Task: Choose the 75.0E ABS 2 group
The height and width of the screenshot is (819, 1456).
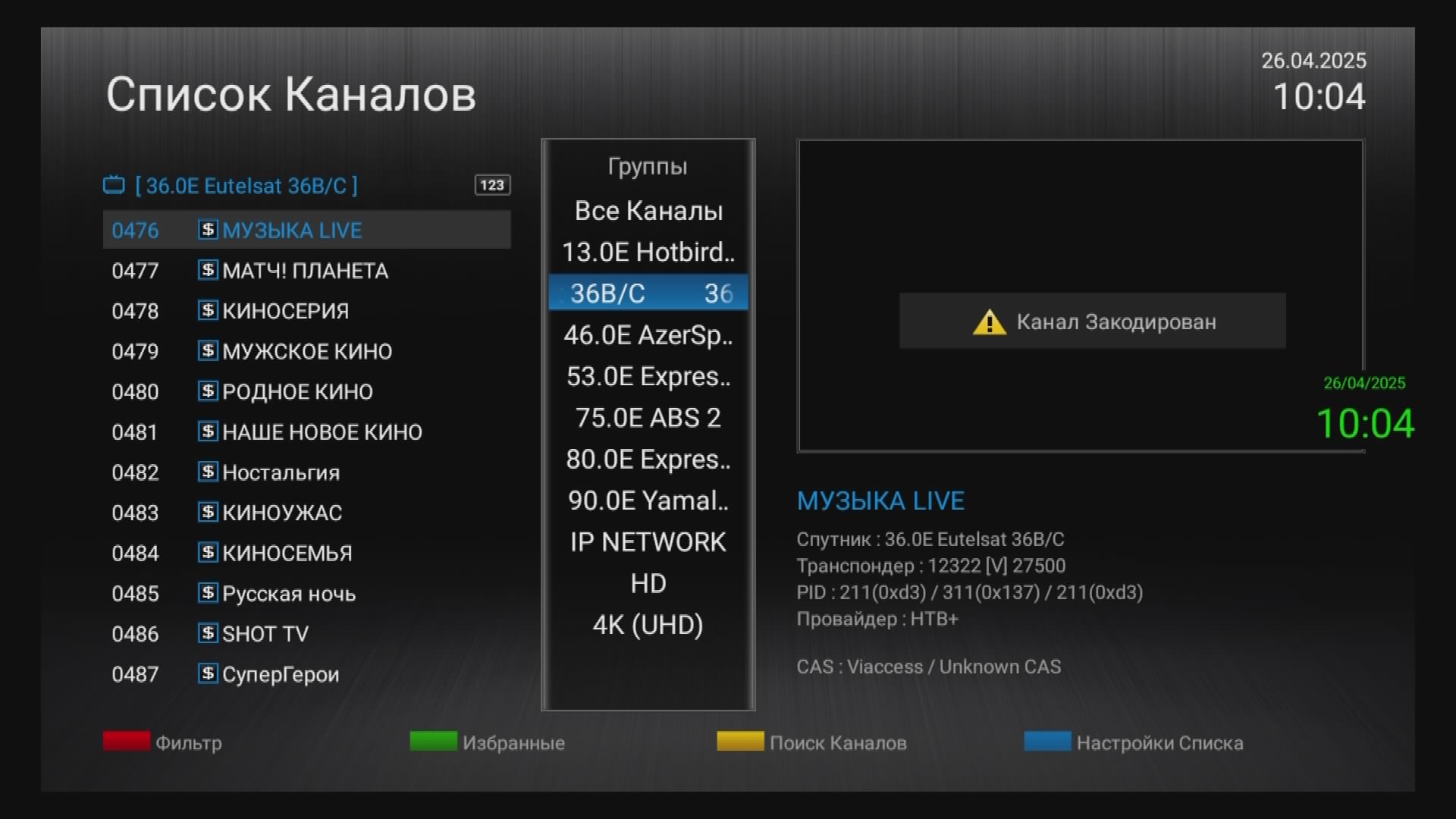Action: pyautogui.click(x=648, y=417)
